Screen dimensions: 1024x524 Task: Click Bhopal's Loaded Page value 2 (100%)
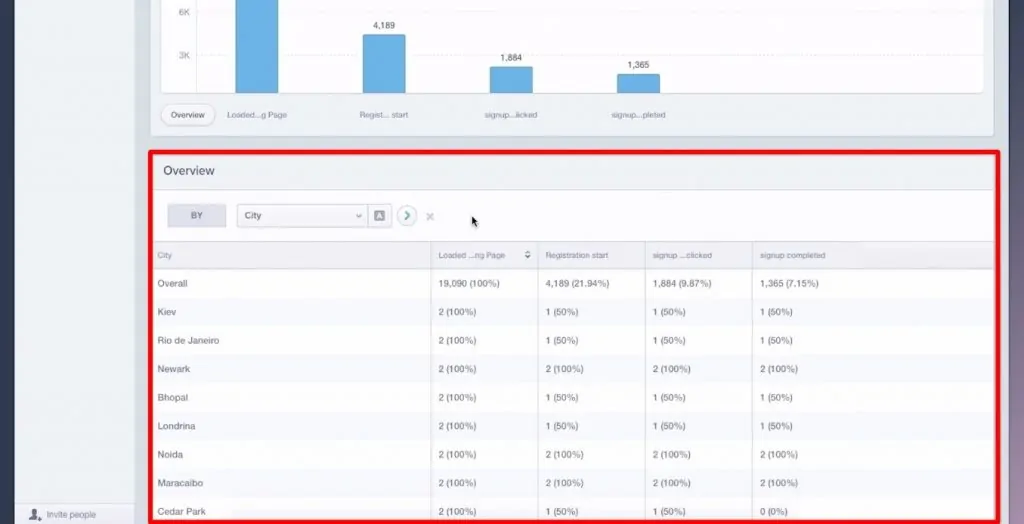pos(457,397)
